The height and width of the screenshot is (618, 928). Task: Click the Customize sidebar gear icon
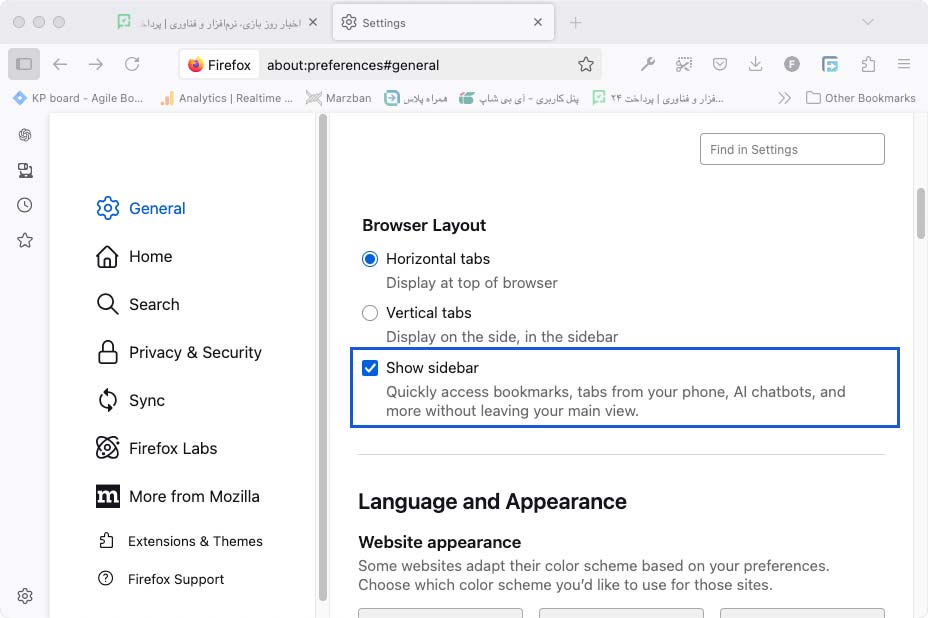(25, 596)
